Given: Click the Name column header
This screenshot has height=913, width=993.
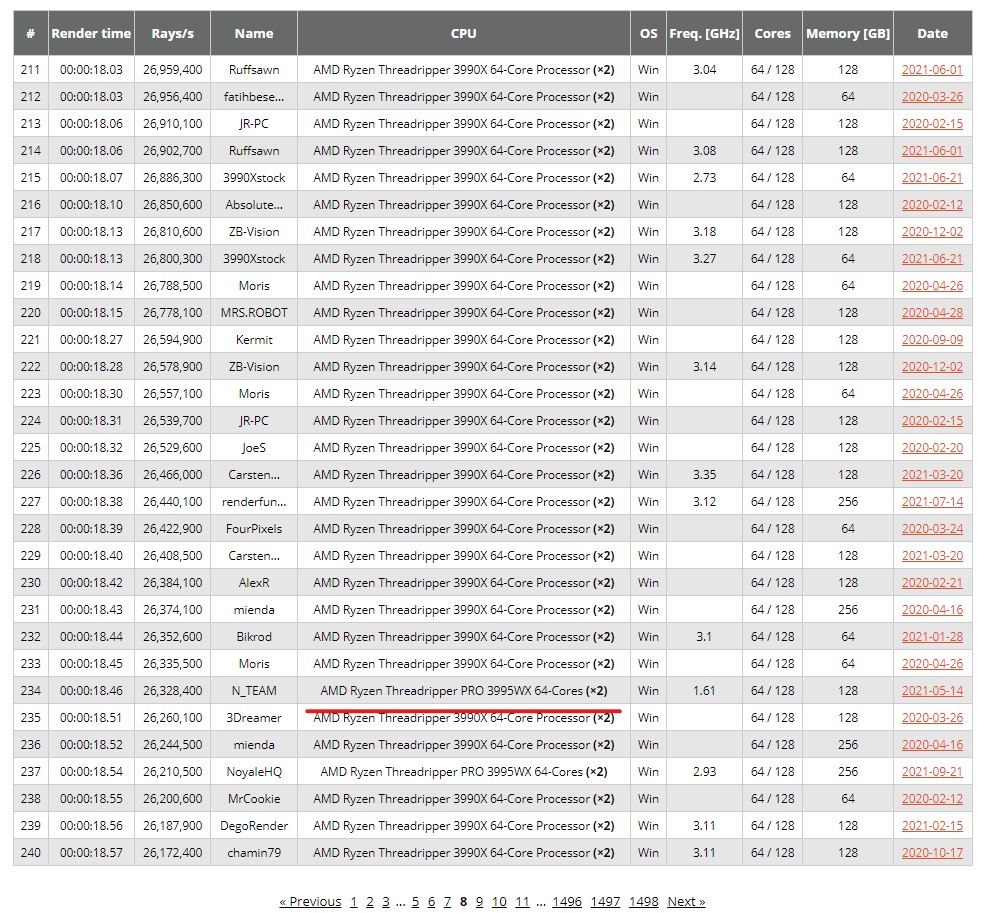Looking at the screenshot, I should (254, 34).
